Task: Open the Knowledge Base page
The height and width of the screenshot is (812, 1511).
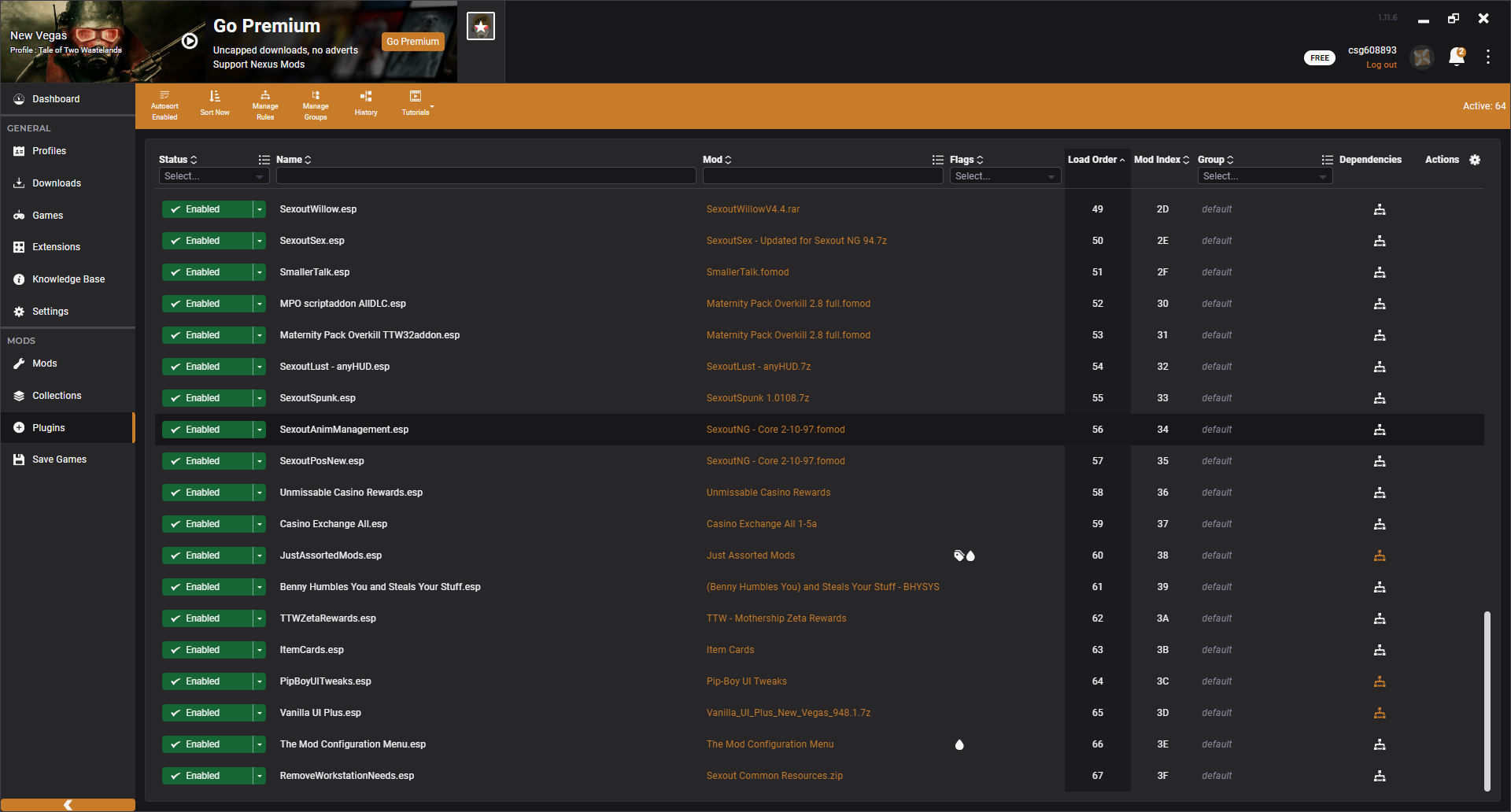Action: click(x=68, y=279)
